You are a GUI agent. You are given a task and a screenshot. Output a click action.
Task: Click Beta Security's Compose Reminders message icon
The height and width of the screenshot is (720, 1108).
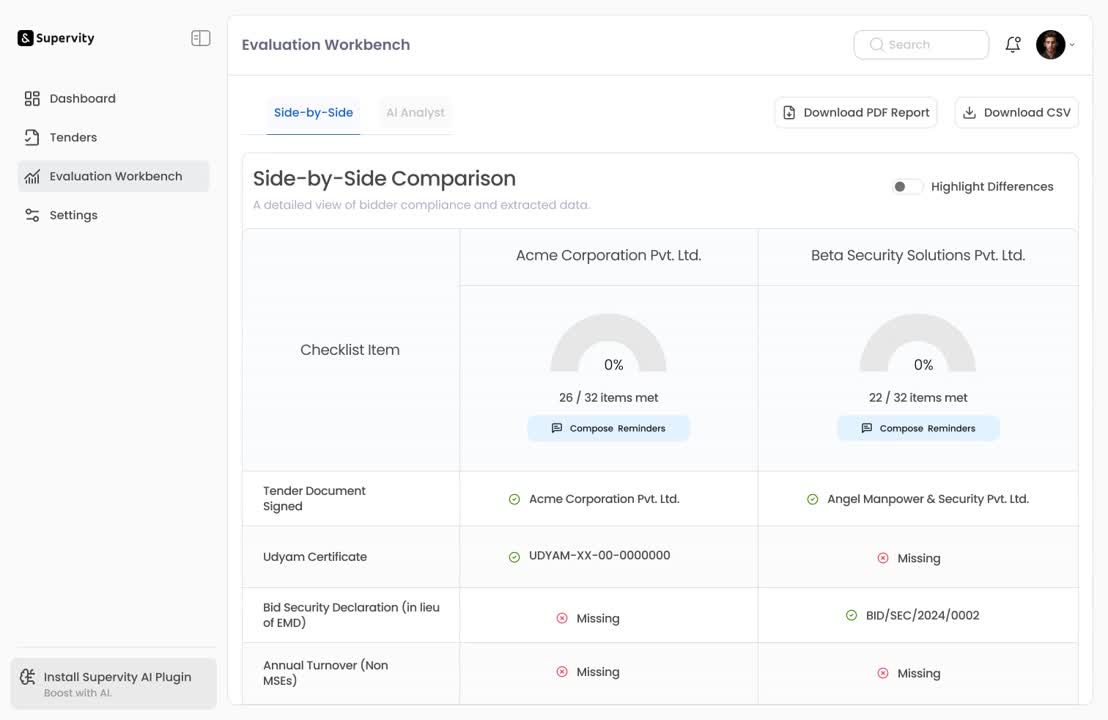pyautogui.click(x=866, y=428)
